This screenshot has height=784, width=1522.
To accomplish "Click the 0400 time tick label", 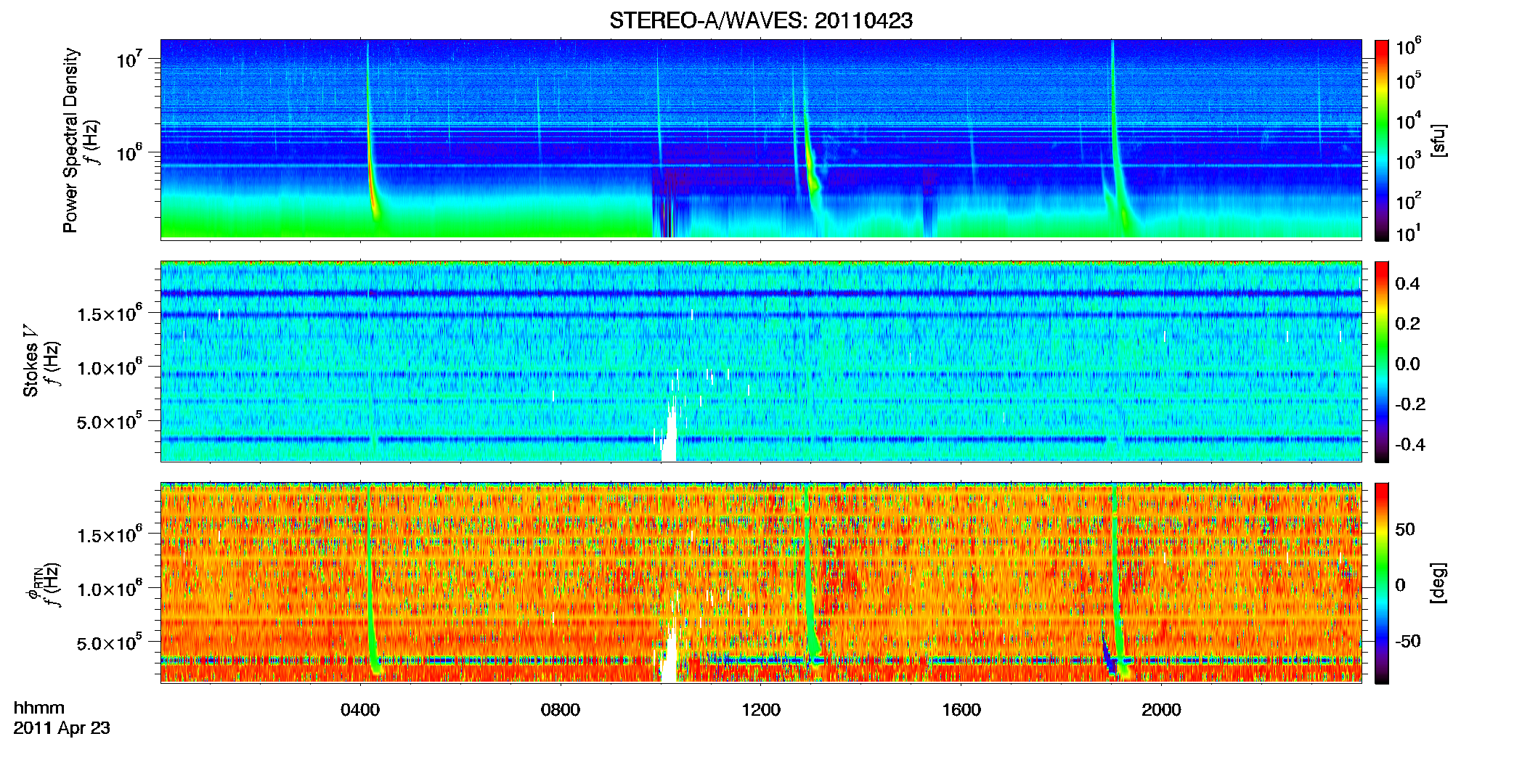I will (x=360, y=709).
